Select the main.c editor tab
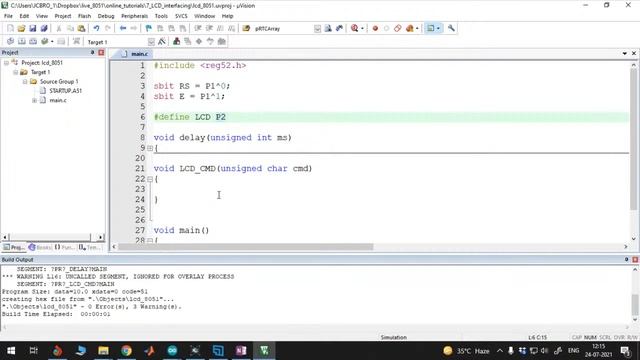 tap(135, 54)
